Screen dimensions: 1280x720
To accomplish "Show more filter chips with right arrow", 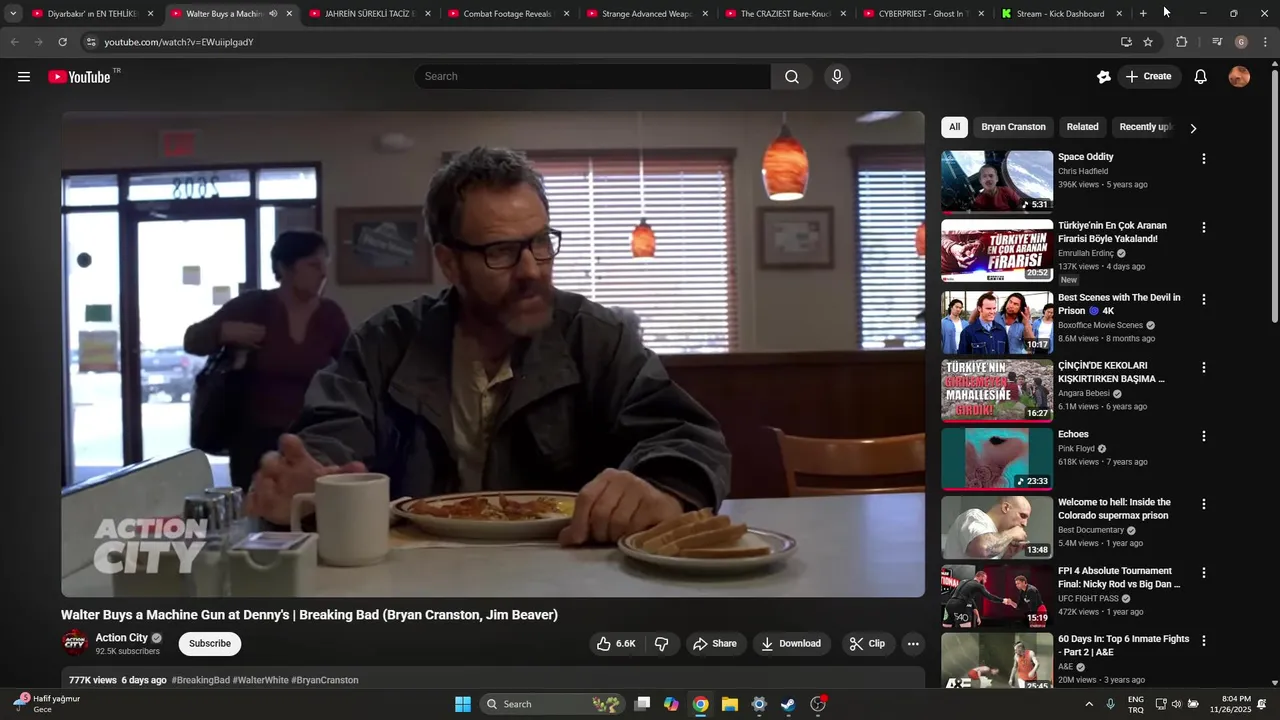I will (1192, 128).
